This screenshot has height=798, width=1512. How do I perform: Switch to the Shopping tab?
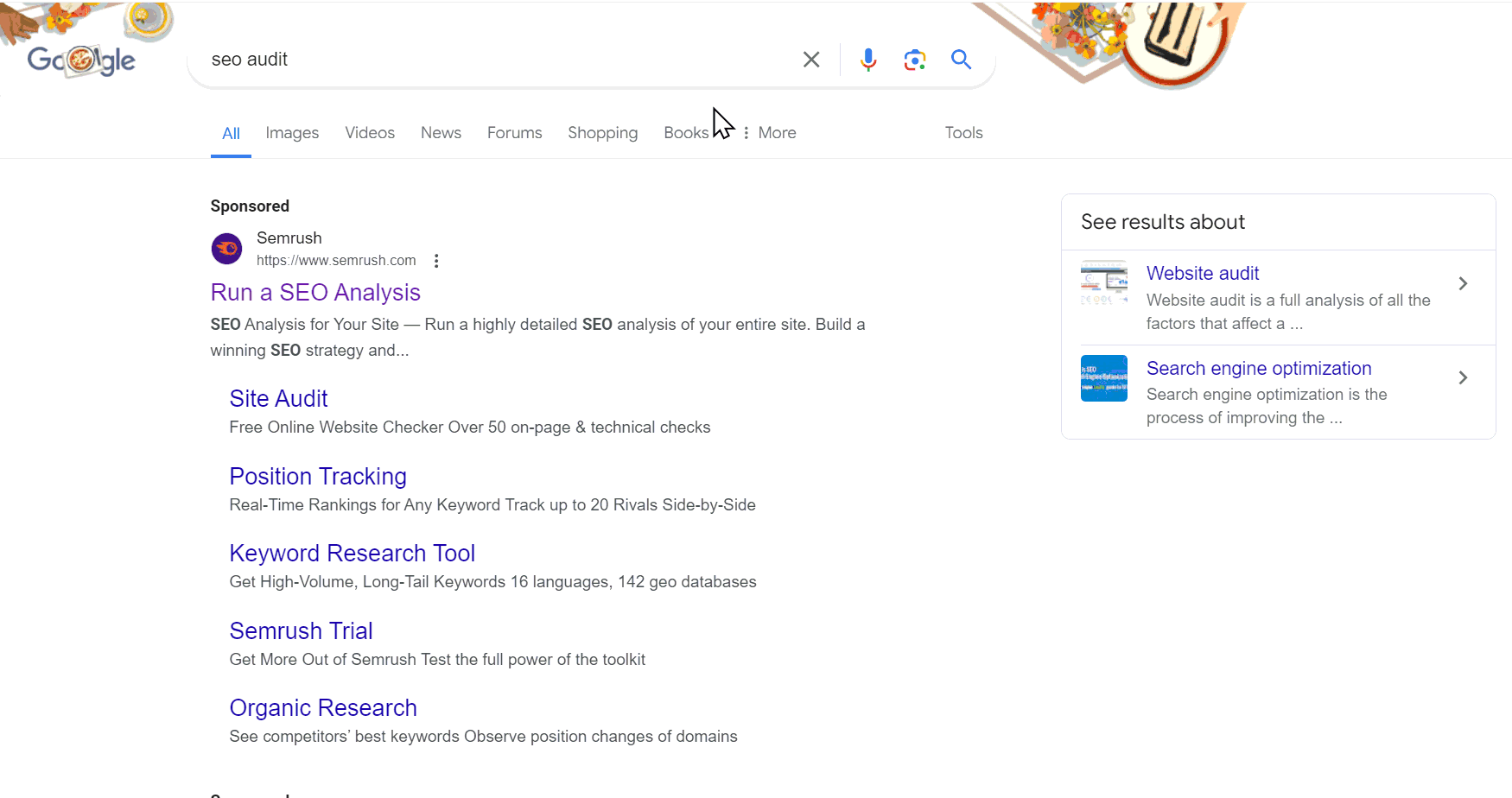tap(603, 133)
